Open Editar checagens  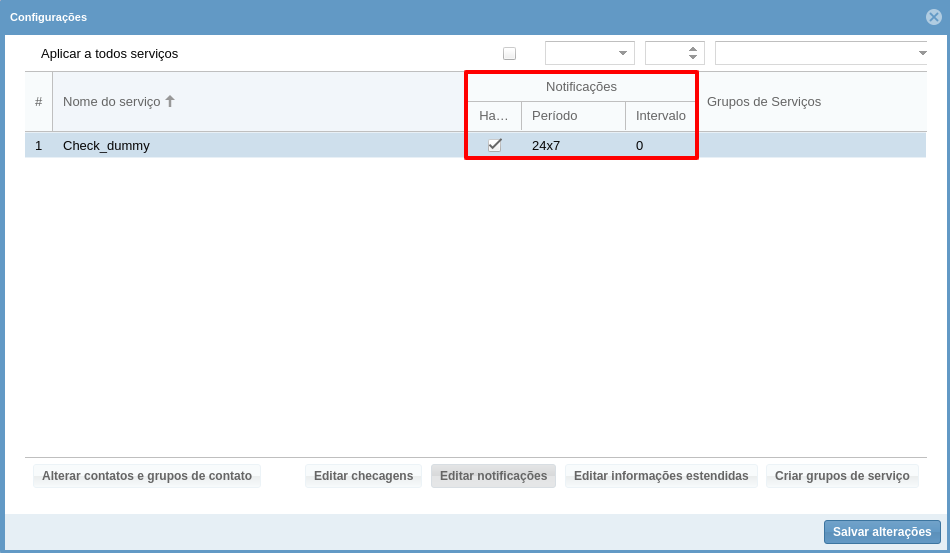[363, 476]
